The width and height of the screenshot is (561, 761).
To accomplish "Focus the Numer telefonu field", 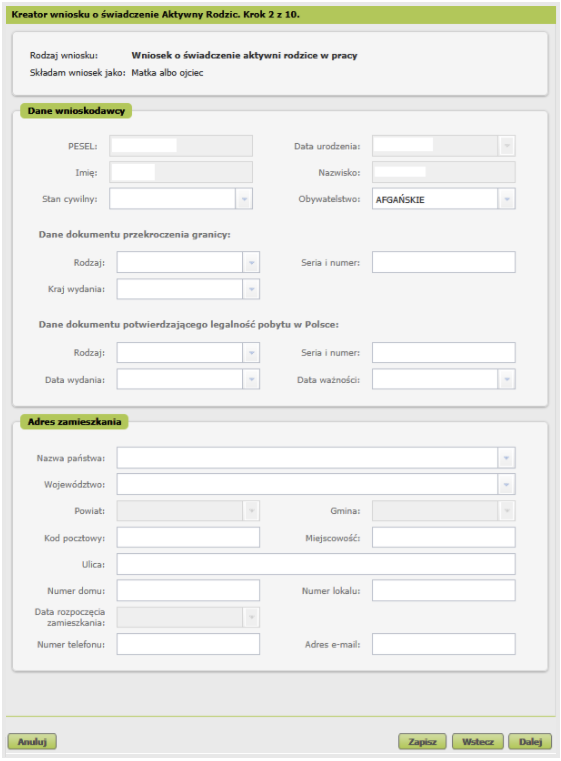I will click(188, 644).
